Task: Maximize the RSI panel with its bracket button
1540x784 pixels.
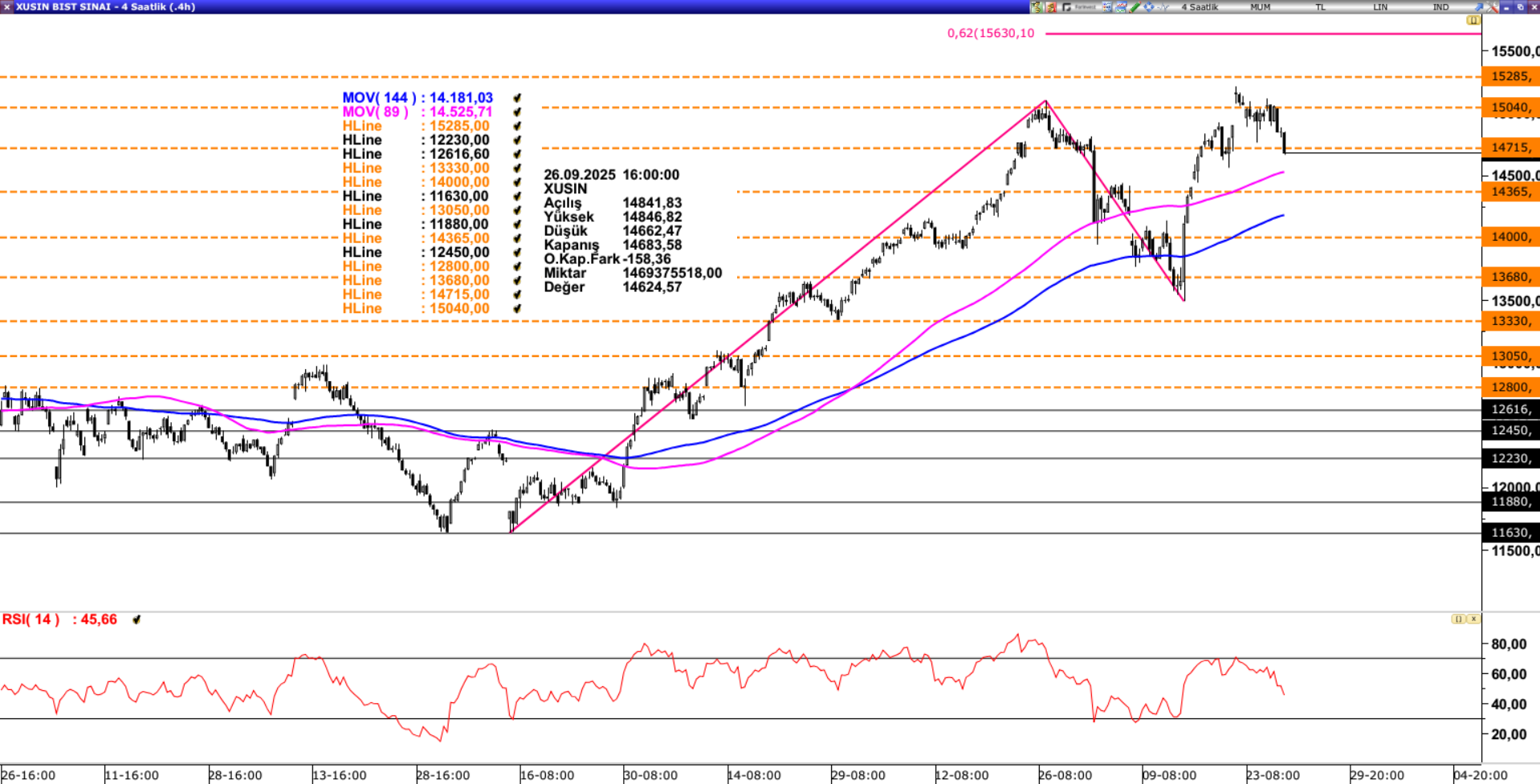Action: click(1458, 619)
